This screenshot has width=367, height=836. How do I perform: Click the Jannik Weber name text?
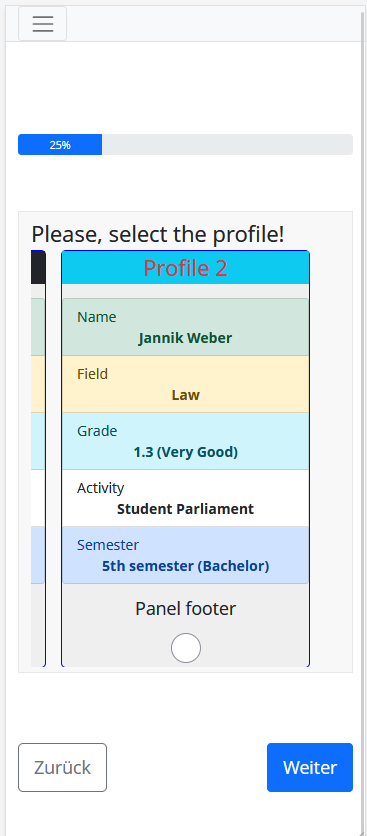point(186,338)
